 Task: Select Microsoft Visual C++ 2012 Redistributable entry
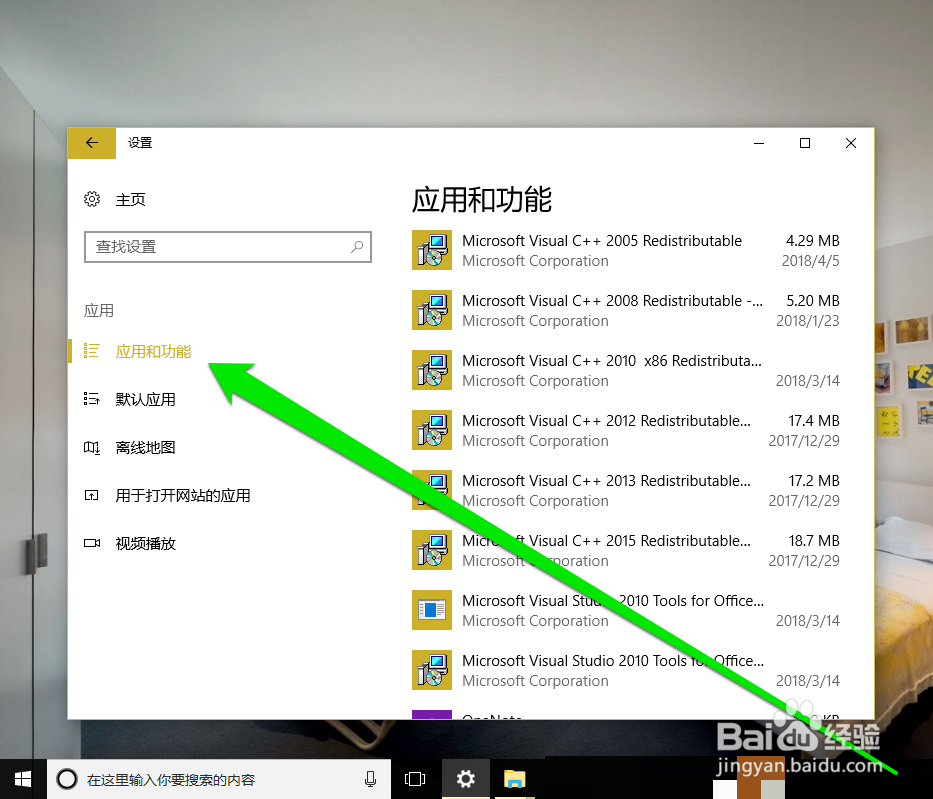tap(625, 430)
